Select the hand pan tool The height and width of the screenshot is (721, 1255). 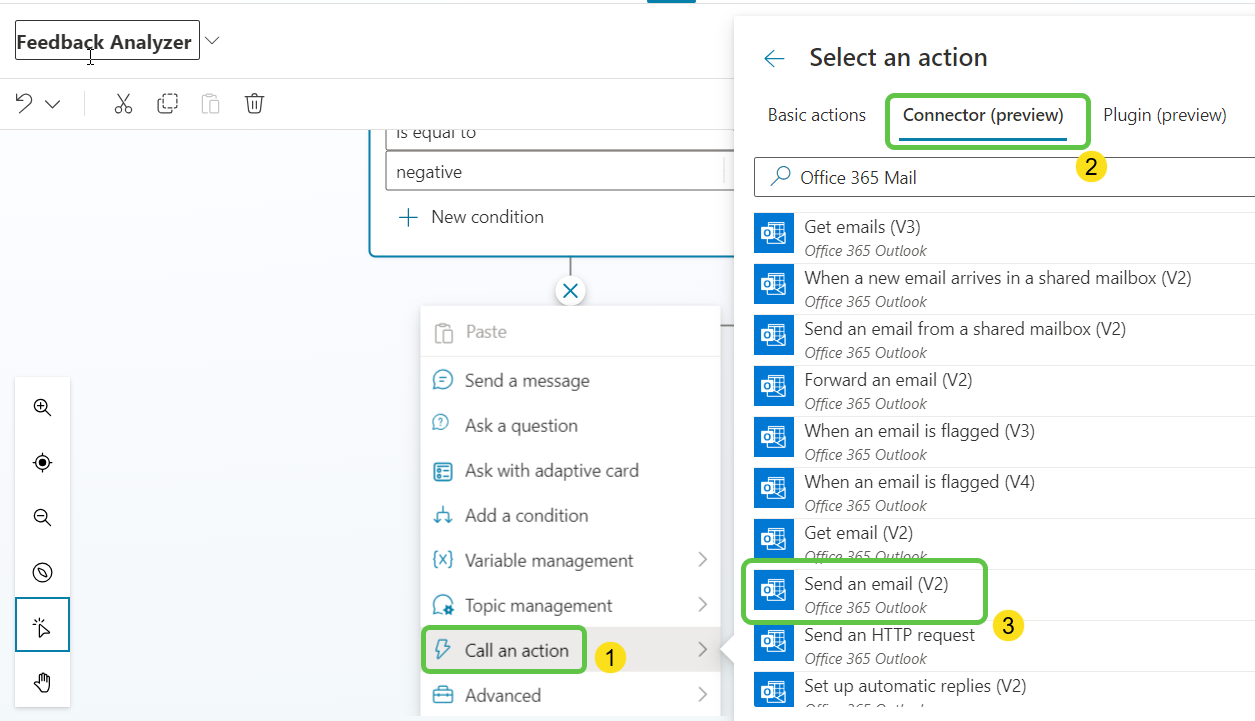(42, 683)
